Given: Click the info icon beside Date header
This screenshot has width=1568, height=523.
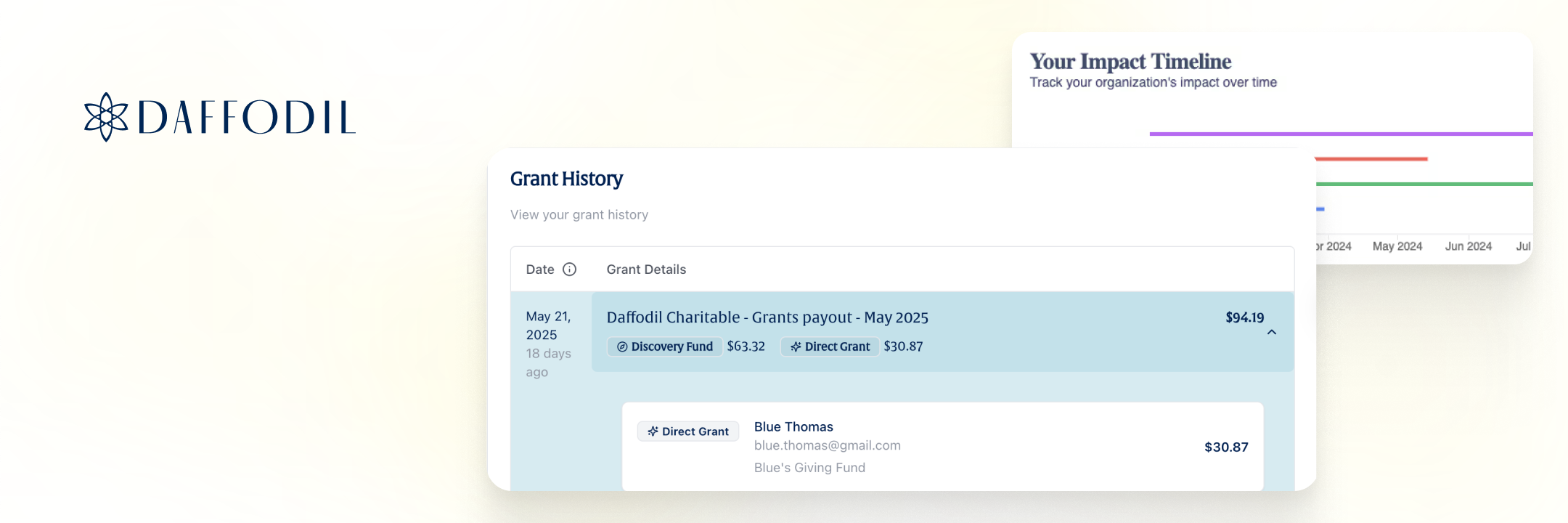Looking at the screenshot, I should (570, 269).
